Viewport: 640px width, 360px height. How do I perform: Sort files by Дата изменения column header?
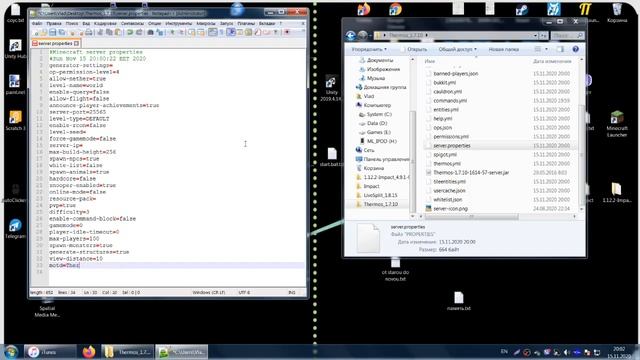coord(552,61)
